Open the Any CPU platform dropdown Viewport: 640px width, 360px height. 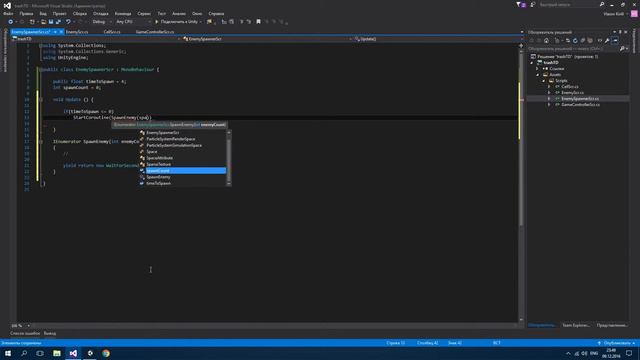(133, 22)
